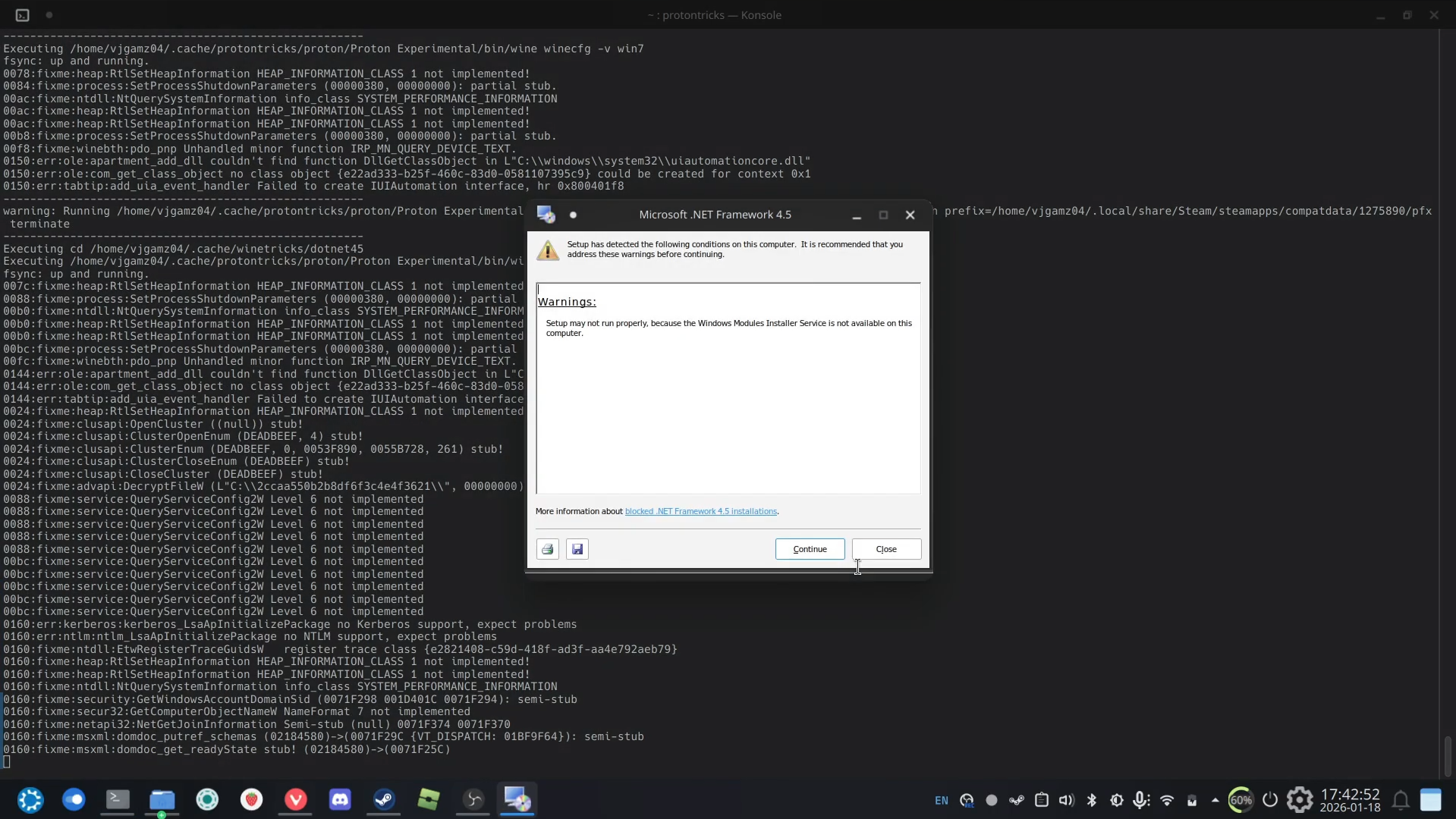Open OBS Studio from the taskbar
1456x819 pixels.
pyautogui.click(x=473, y=800)
